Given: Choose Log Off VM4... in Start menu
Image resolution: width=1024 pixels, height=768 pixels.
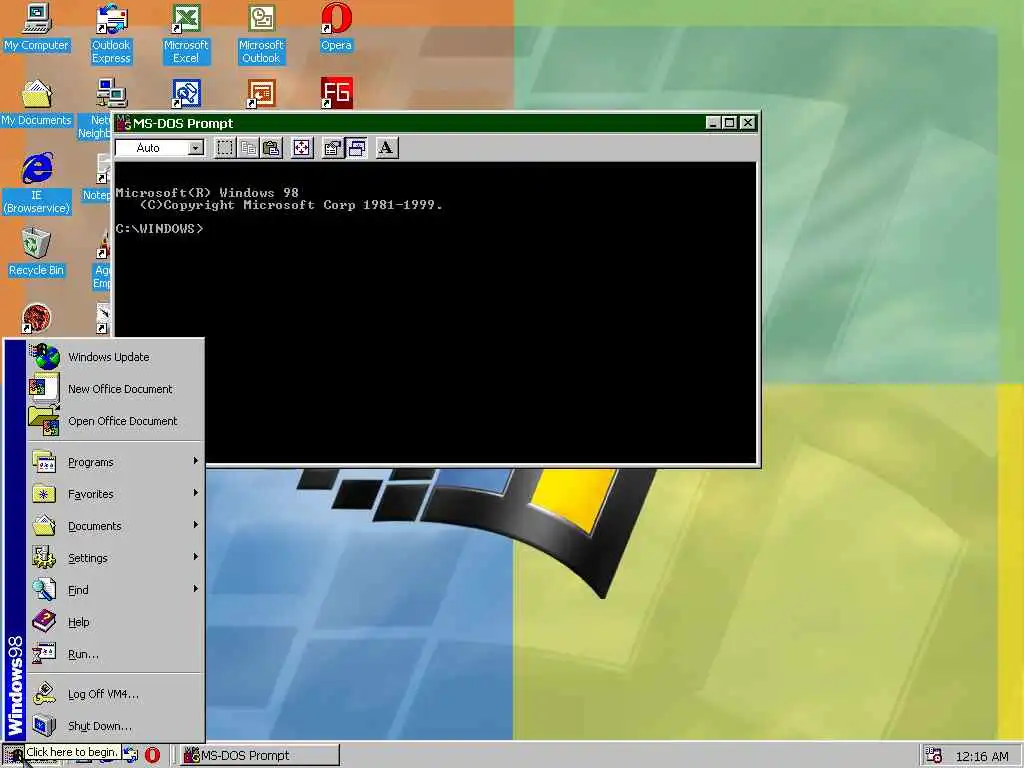Looking at the screenshot, I should [116, 694].
